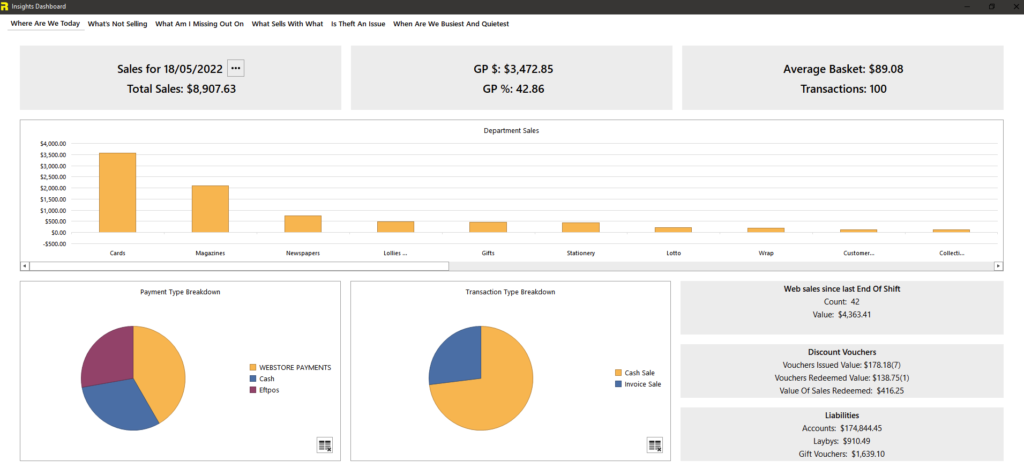
Task: Switch to the What's Not Selling tab
Action: 117,23
